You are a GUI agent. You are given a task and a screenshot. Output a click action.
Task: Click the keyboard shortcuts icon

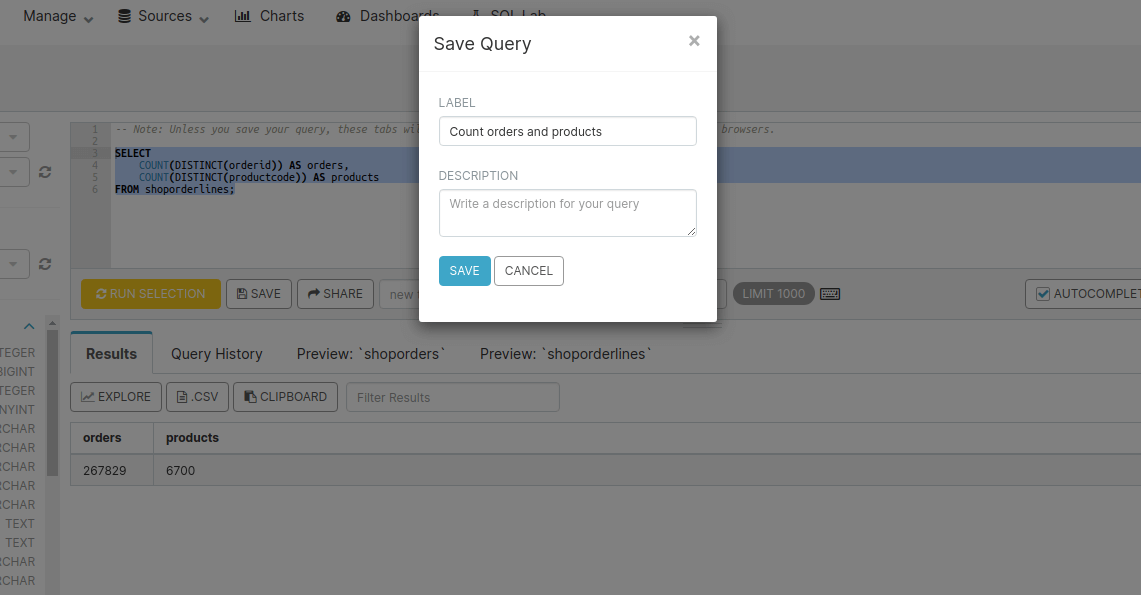tap(830, 294)
